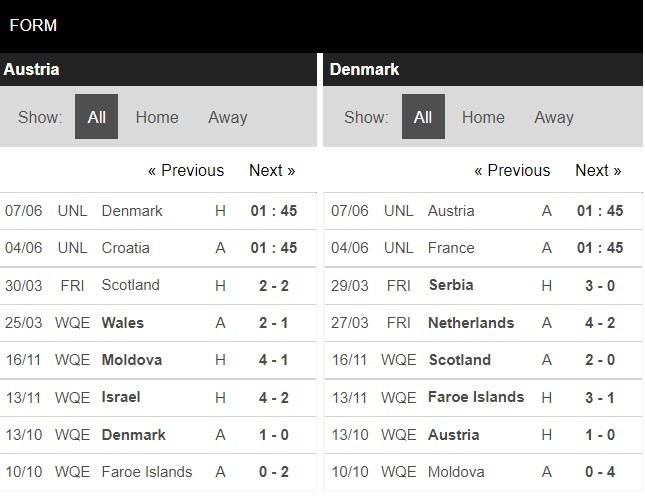
Task: Go to Next fixtures for Austria
Action: click(272, 170)
